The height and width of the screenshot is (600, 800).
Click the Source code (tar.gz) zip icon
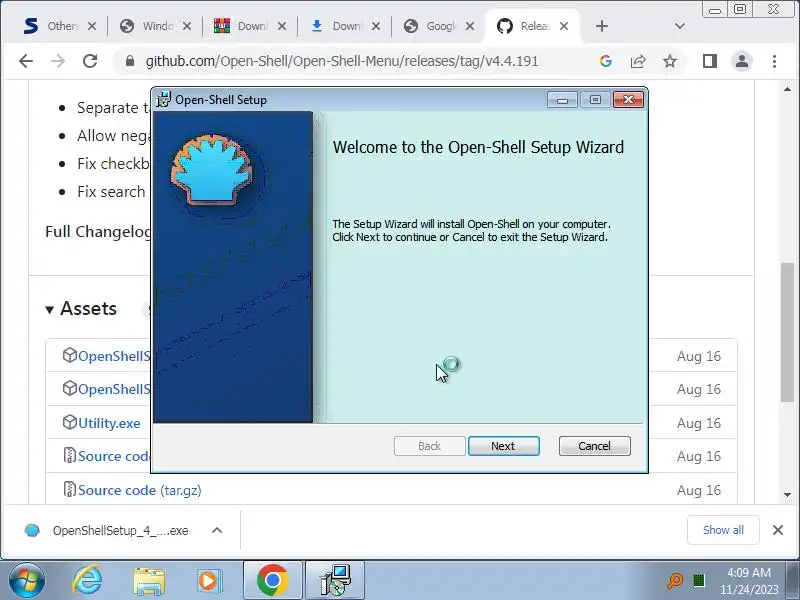69,489
